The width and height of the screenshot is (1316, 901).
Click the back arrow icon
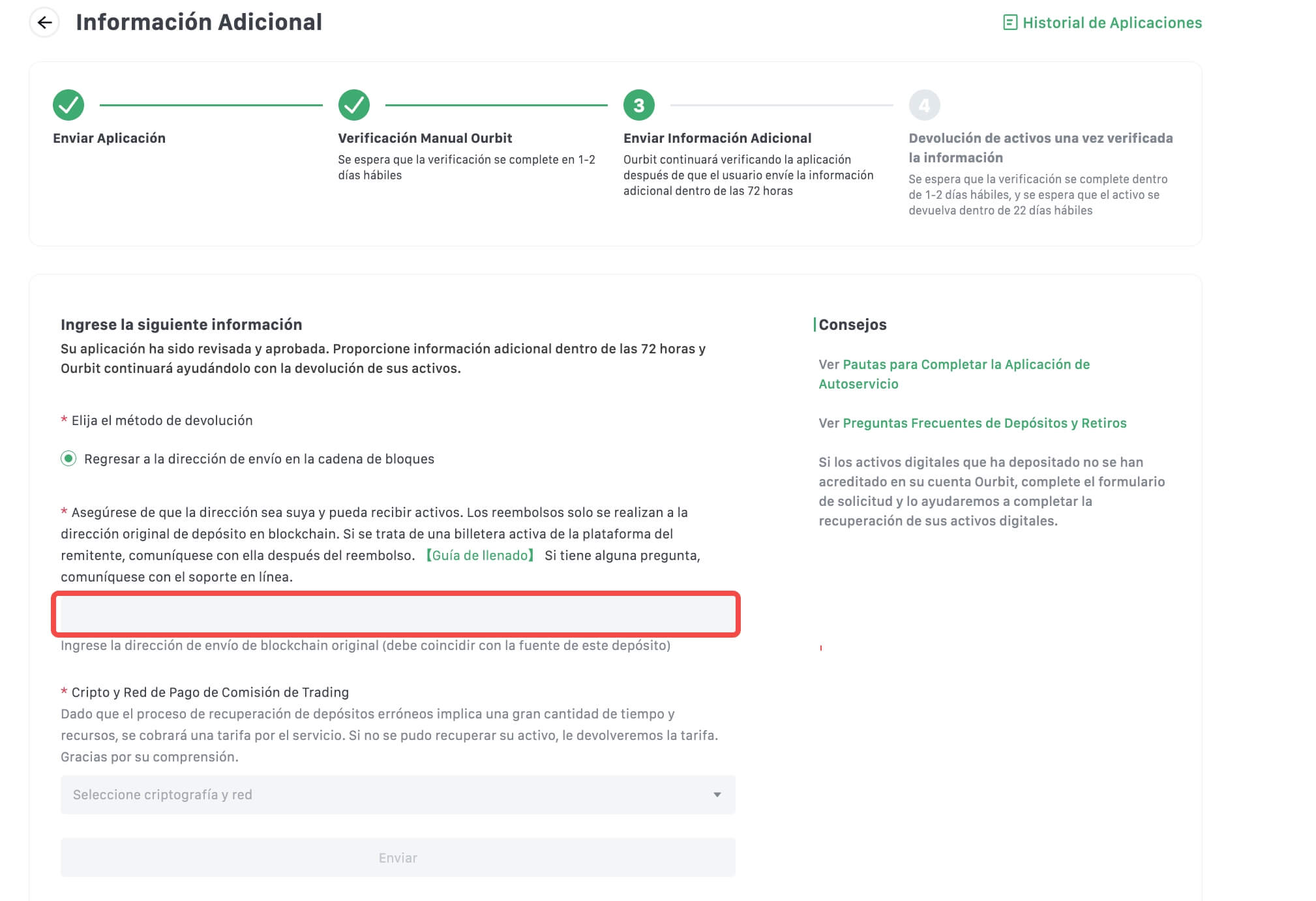(x=44, y=23)
